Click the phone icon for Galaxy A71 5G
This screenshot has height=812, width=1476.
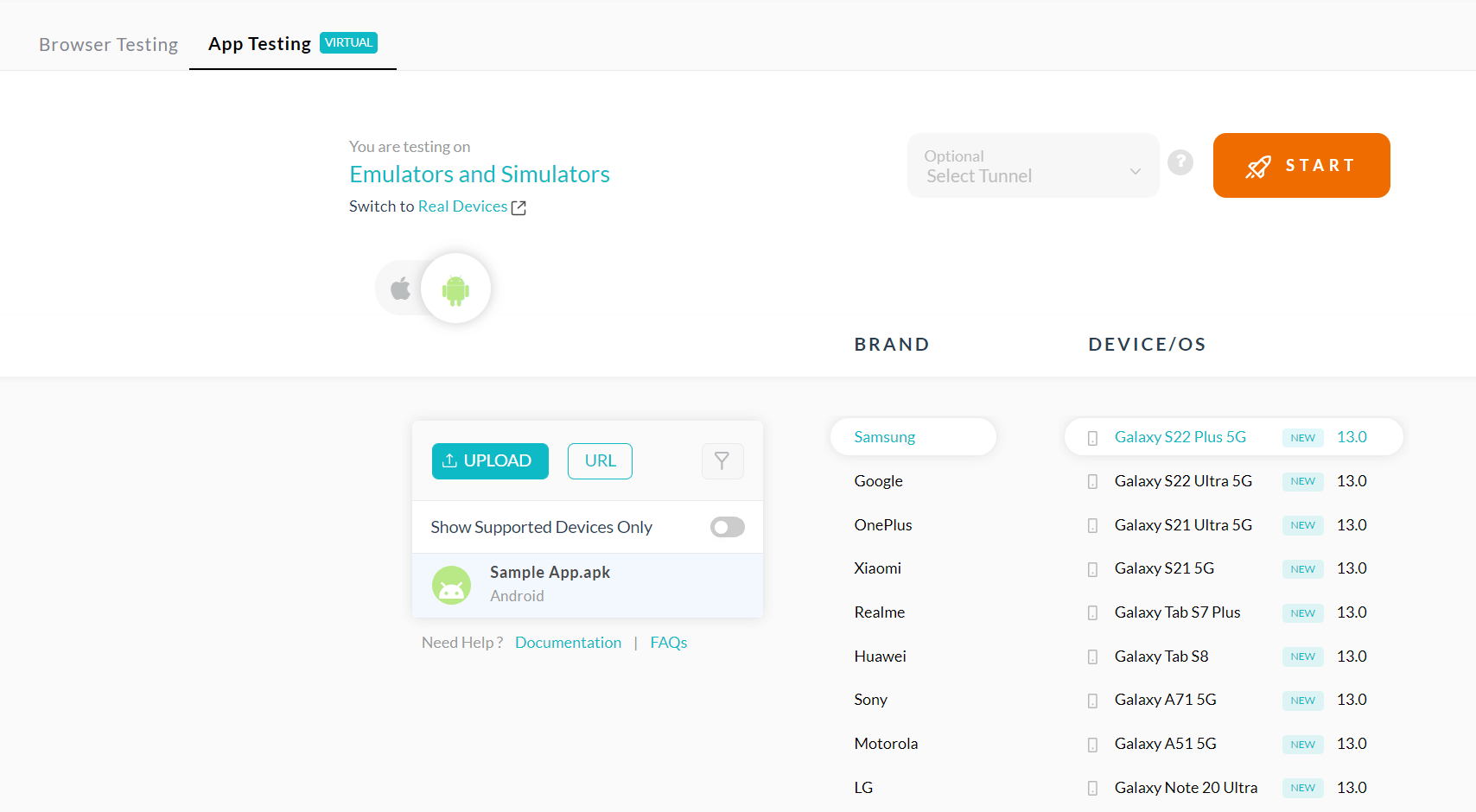[x=1092, y=701]
